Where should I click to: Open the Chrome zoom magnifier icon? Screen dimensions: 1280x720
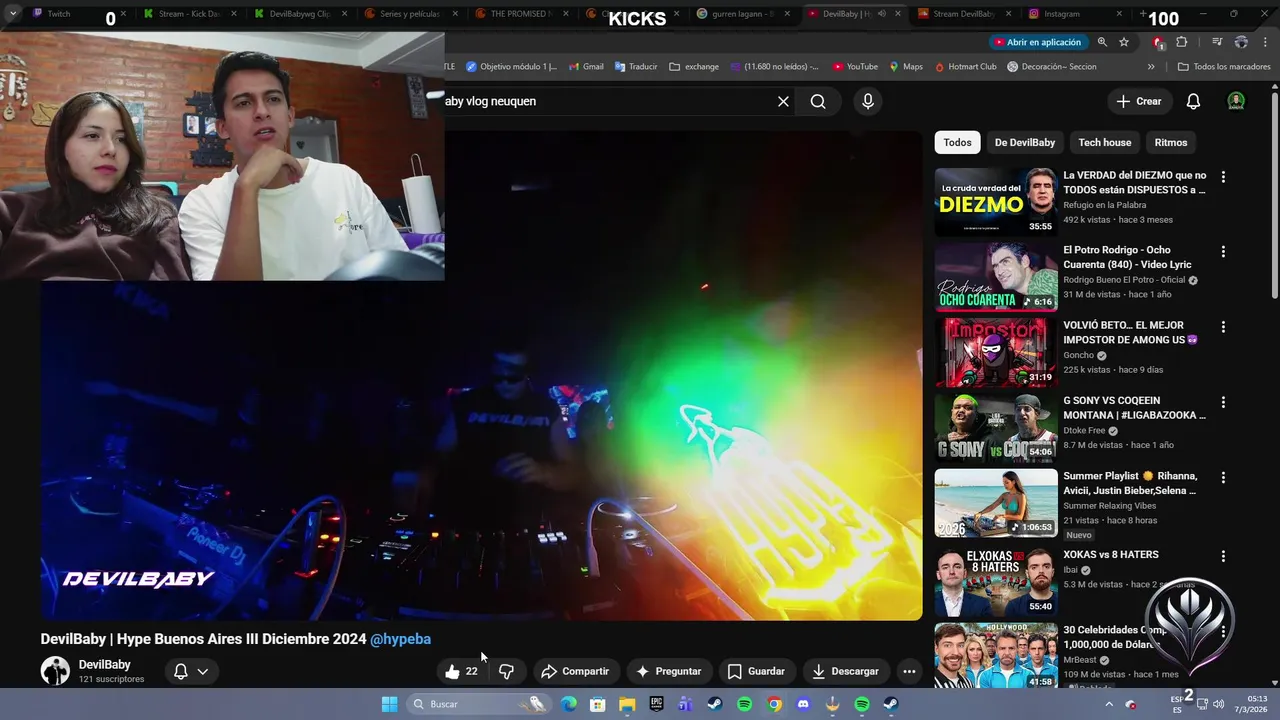tap(1102, 42)
